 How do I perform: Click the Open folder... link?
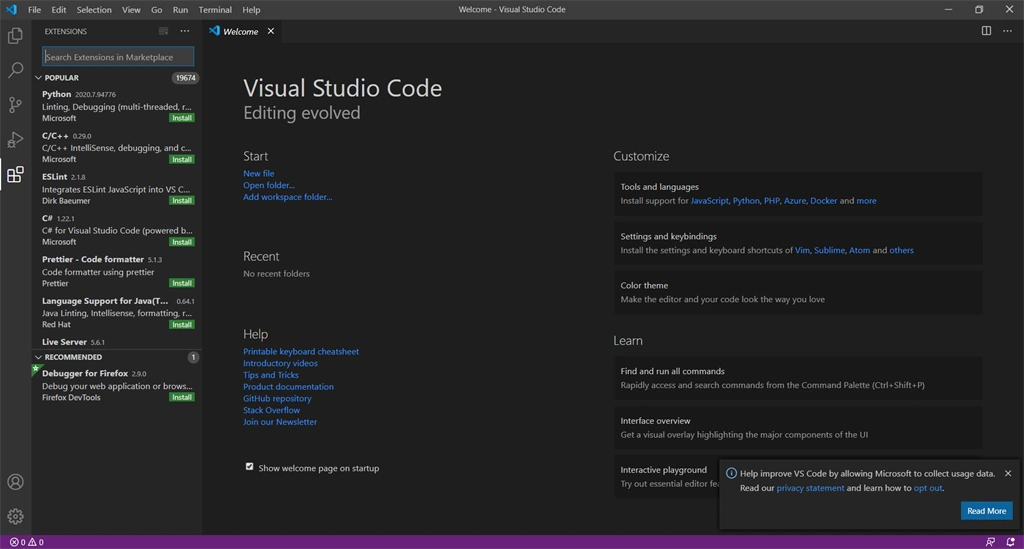(268, 185)
